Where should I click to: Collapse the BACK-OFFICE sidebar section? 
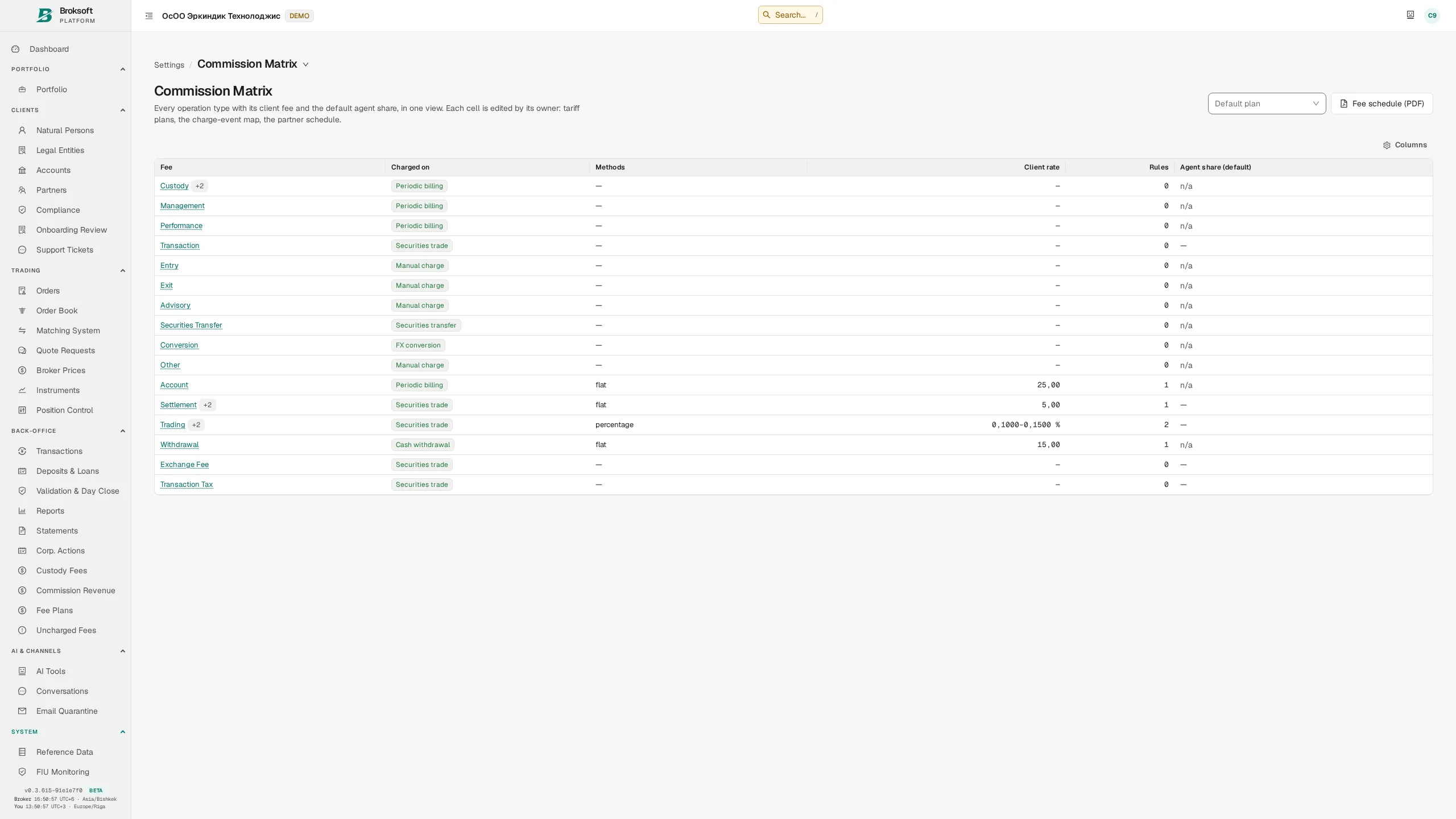click(123, 431)
